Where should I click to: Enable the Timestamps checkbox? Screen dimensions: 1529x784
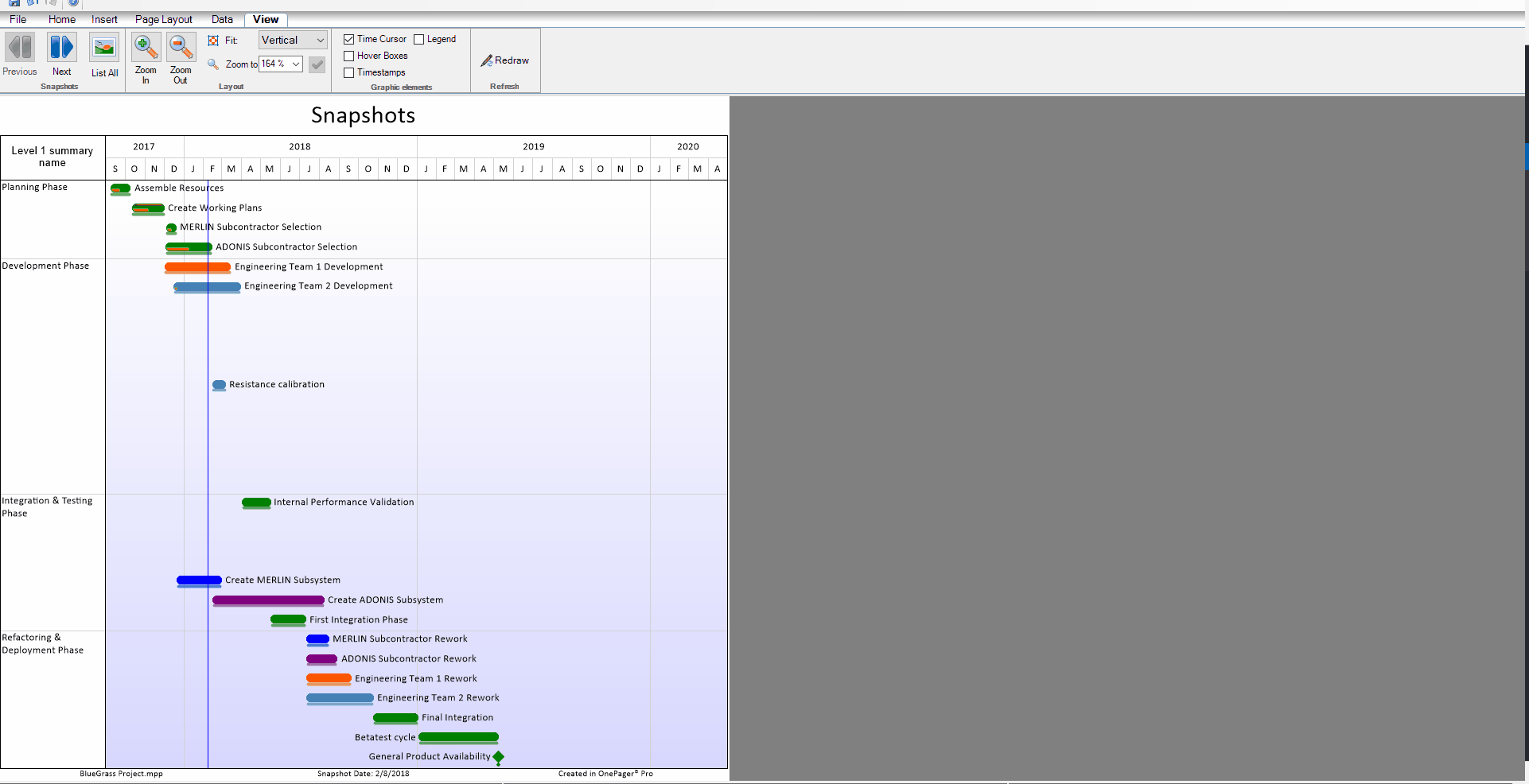click(x=348, y=72)
